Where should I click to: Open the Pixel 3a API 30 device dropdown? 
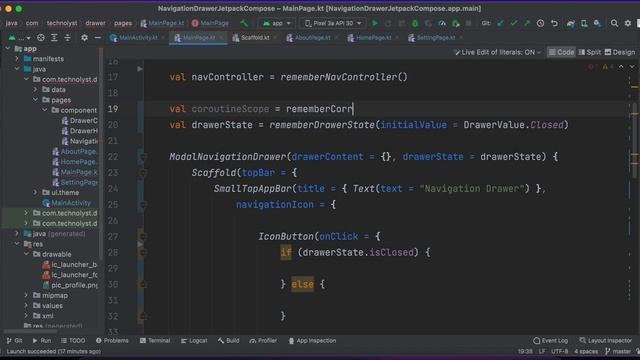click(333, 23)
